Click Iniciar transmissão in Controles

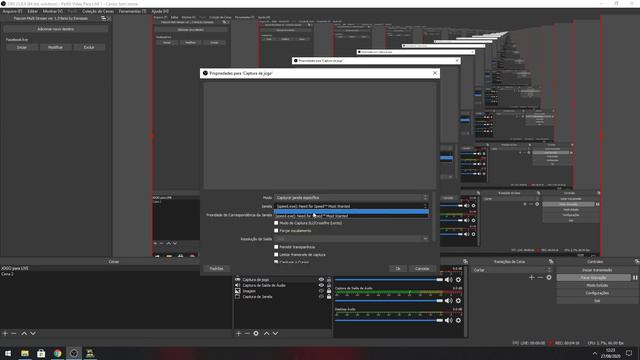coord(597,270)
